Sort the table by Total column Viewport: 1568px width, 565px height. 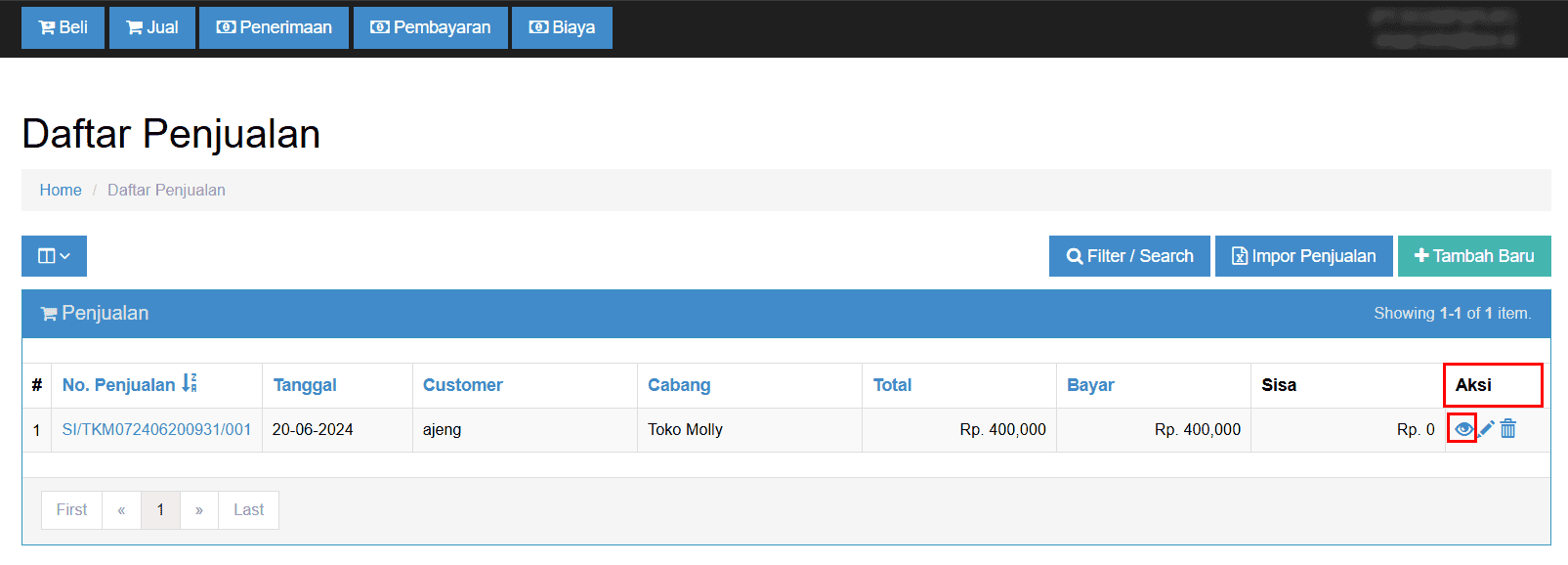(x=892, y=385)
